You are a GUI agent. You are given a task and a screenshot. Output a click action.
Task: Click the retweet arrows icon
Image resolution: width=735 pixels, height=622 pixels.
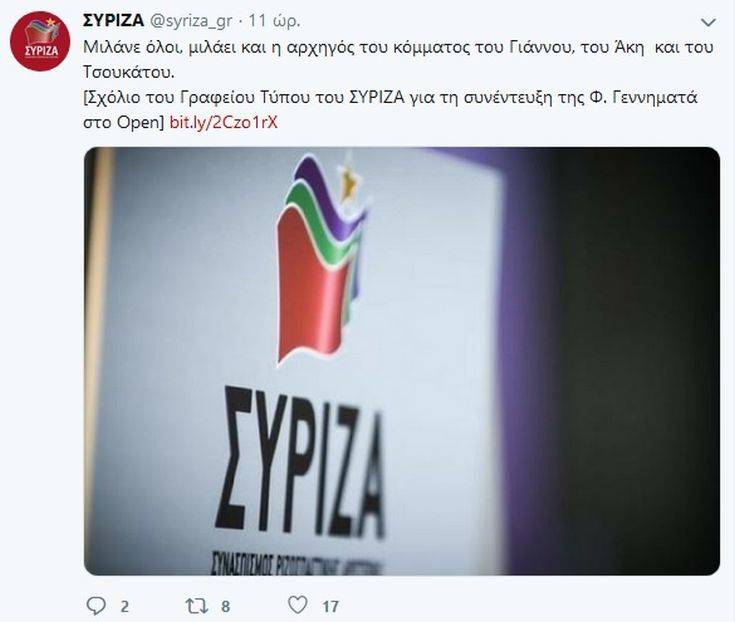coord(197,606)
